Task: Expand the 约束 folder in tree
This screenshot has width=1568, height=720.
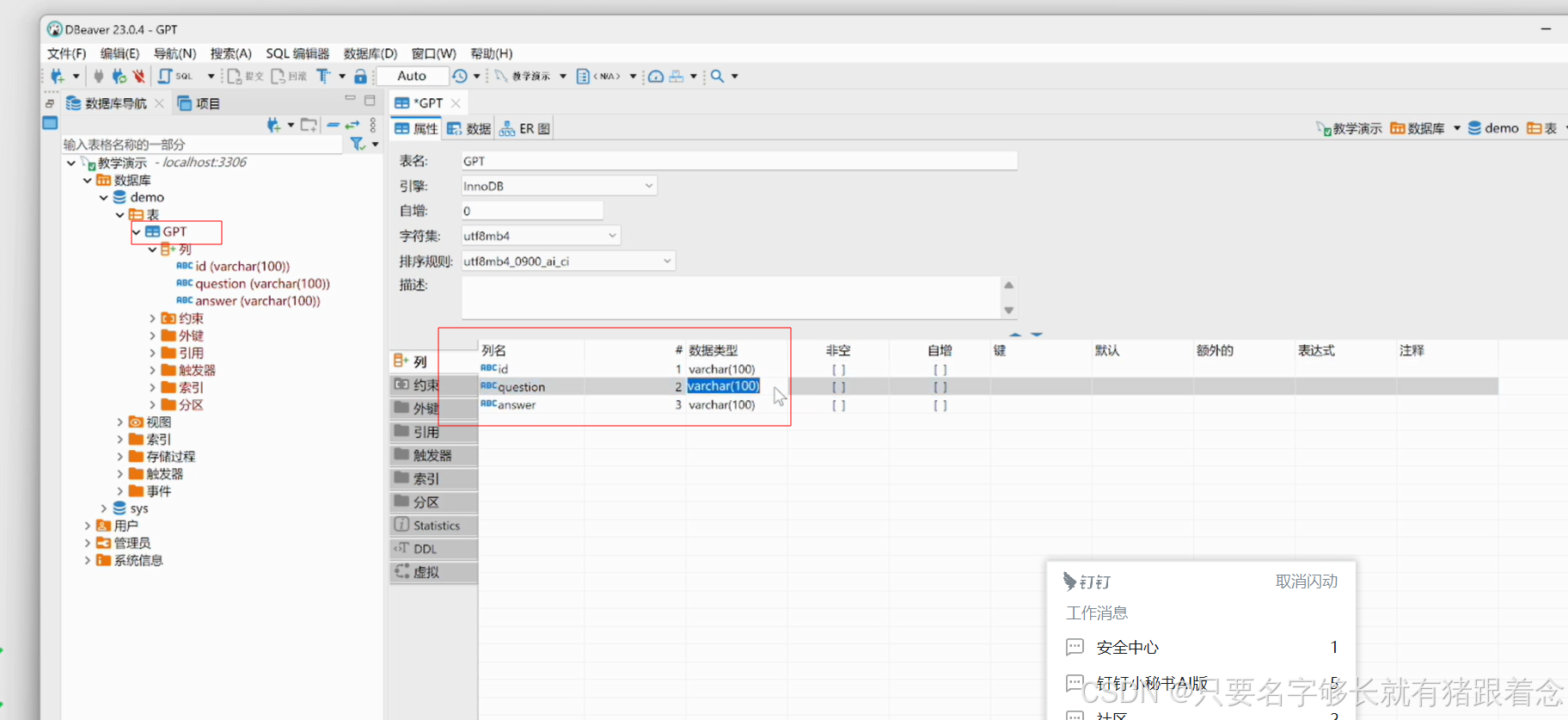Action: 153,318
